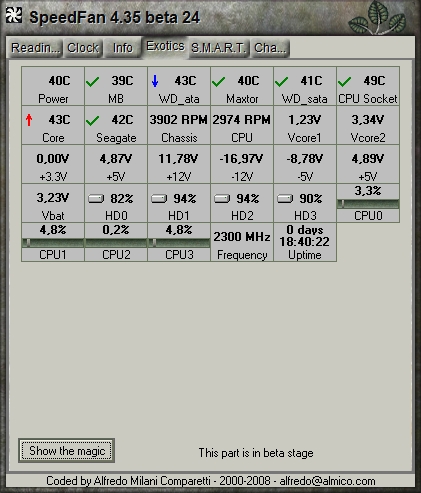Click the green checkmark next to Maxtor
421x493 pixels.
218,81
